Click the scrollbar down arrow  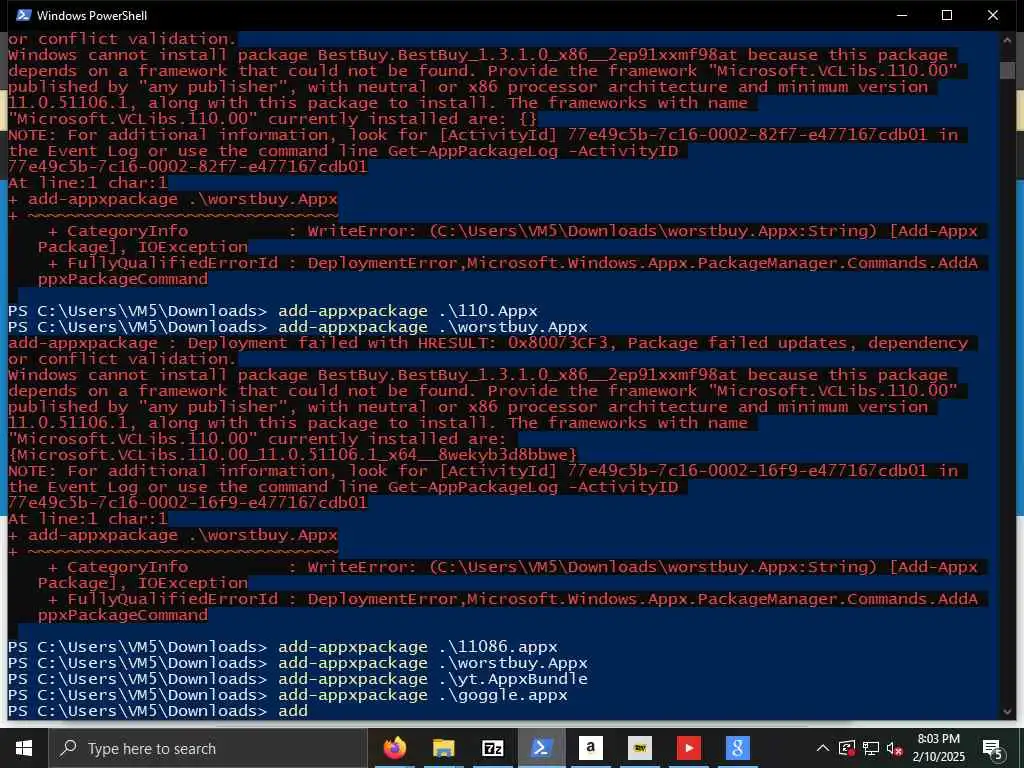pyautogui.click(x=1007, y=712)
